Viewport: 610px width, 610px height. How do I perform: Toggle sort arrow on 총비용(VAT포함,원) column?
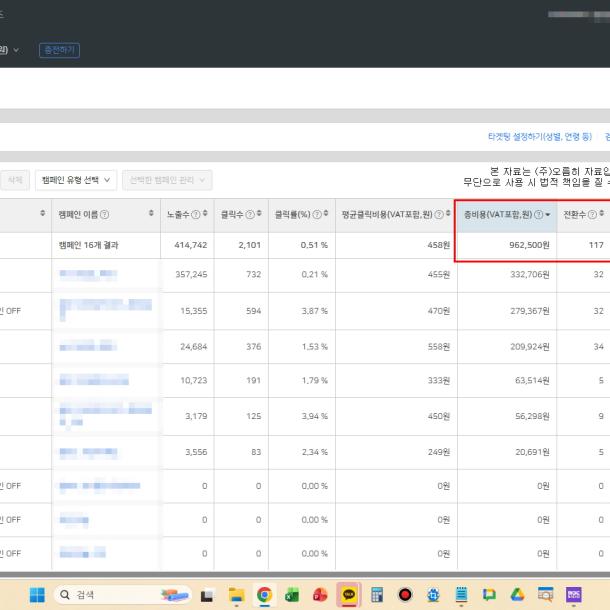coord(548,215)
